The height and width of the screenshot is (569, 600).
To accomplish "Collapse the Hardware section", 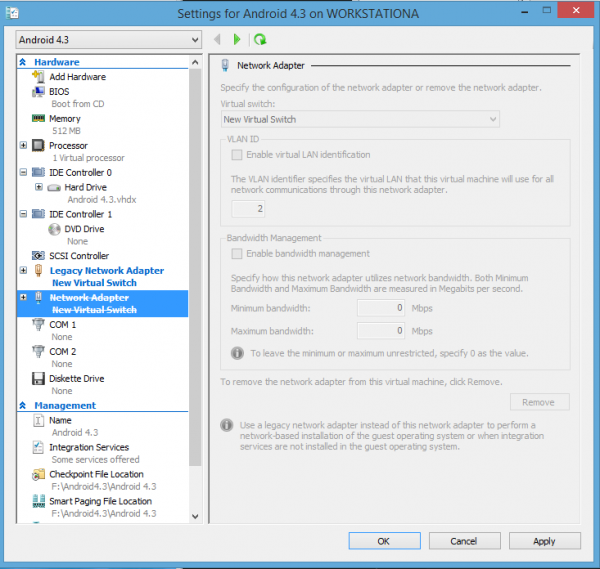I will pyautogui.click(x=23, y=62).
